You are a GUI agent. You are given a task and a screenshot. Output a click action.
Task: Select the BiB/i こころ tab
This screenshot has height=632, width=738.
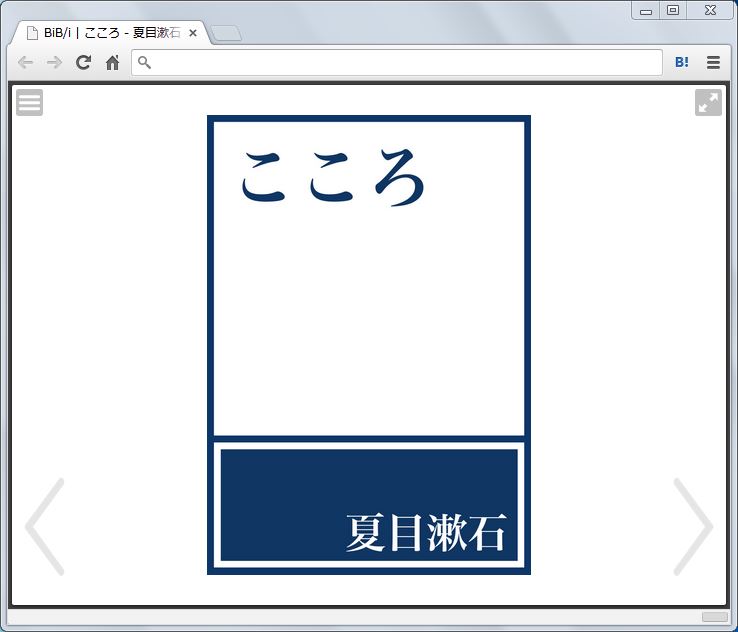112,33
